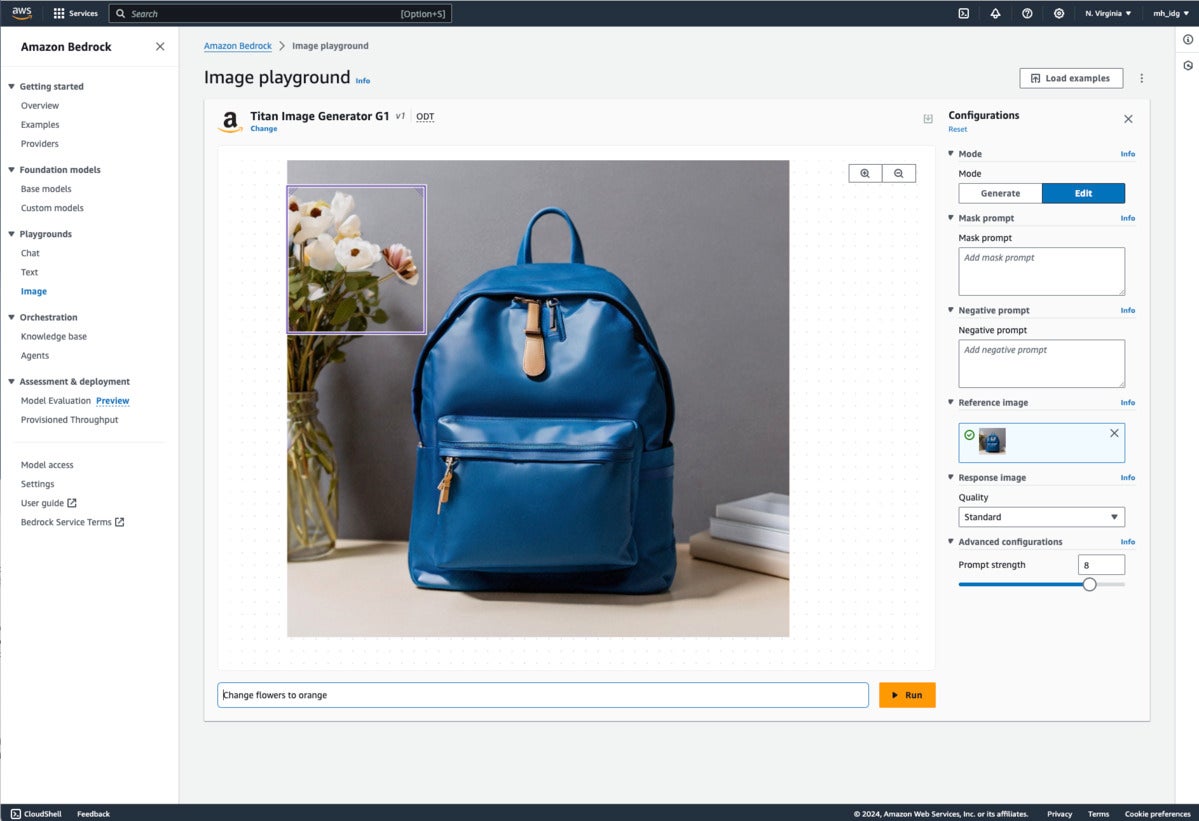Image resolution: width=1199 pixels, height=821 pixels.
Task: Click the Change flowers to orange prompt field
Action: [543, 695]
